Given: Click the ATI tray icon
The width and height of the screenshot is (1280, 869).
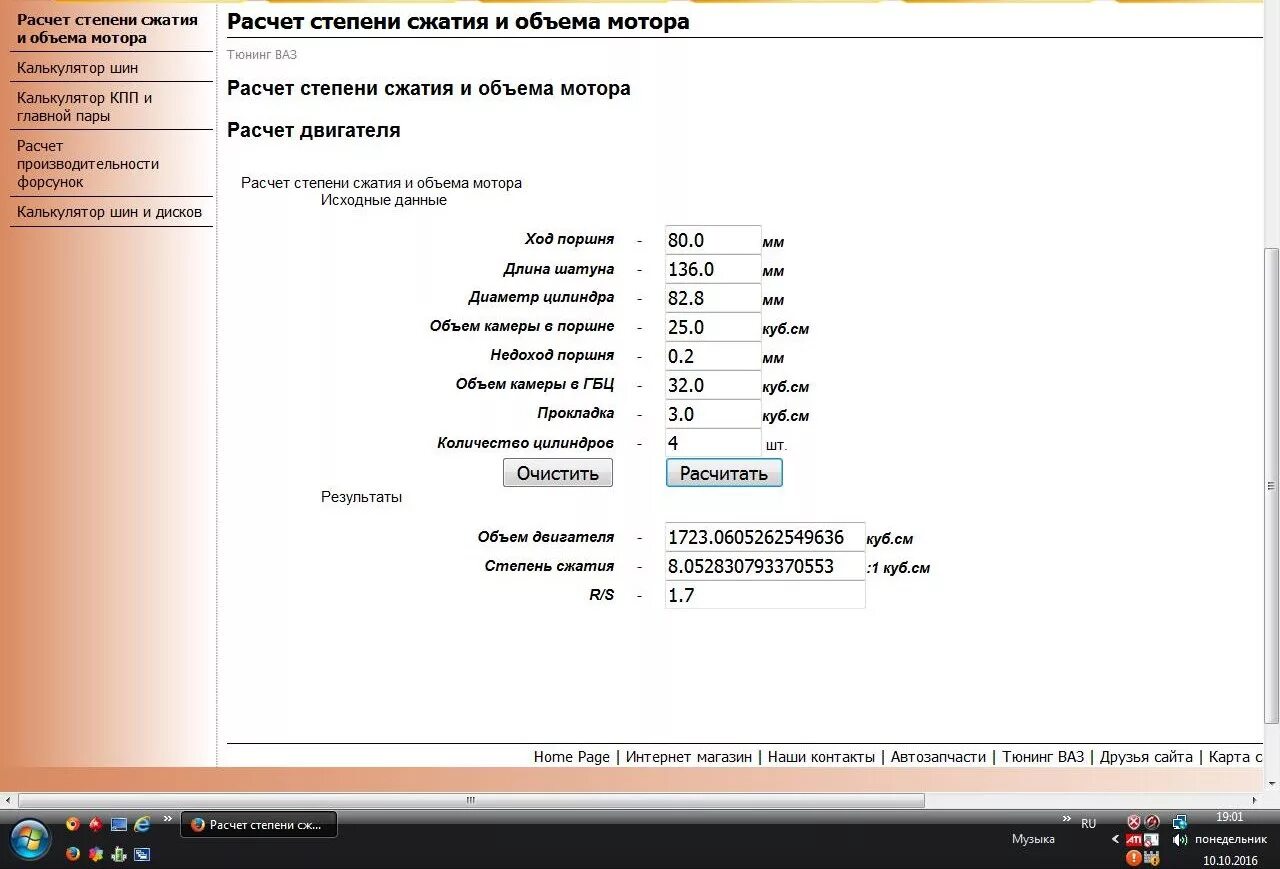Looking at the screenshot, I should (1134, 840).
